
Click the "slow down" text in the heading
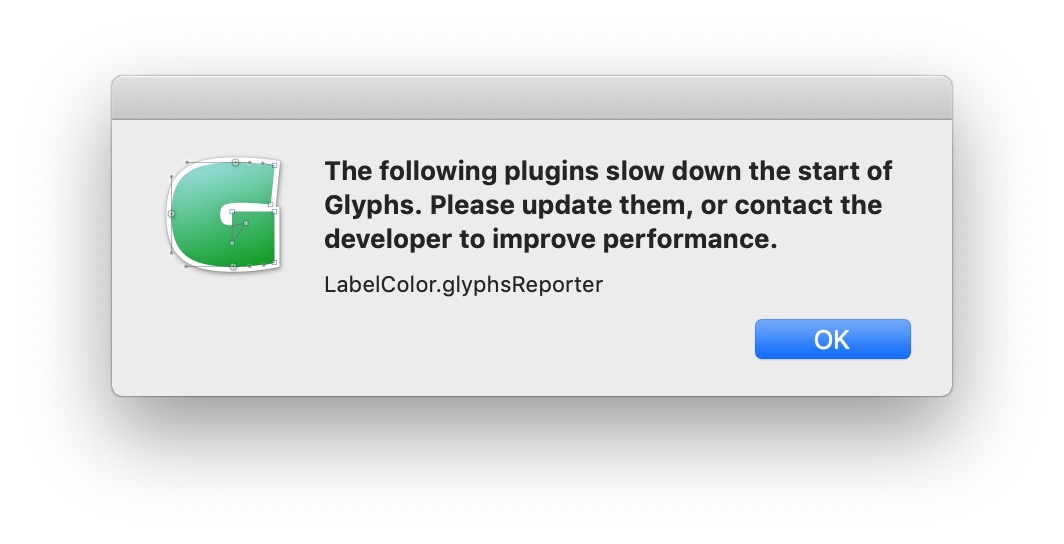673,171
